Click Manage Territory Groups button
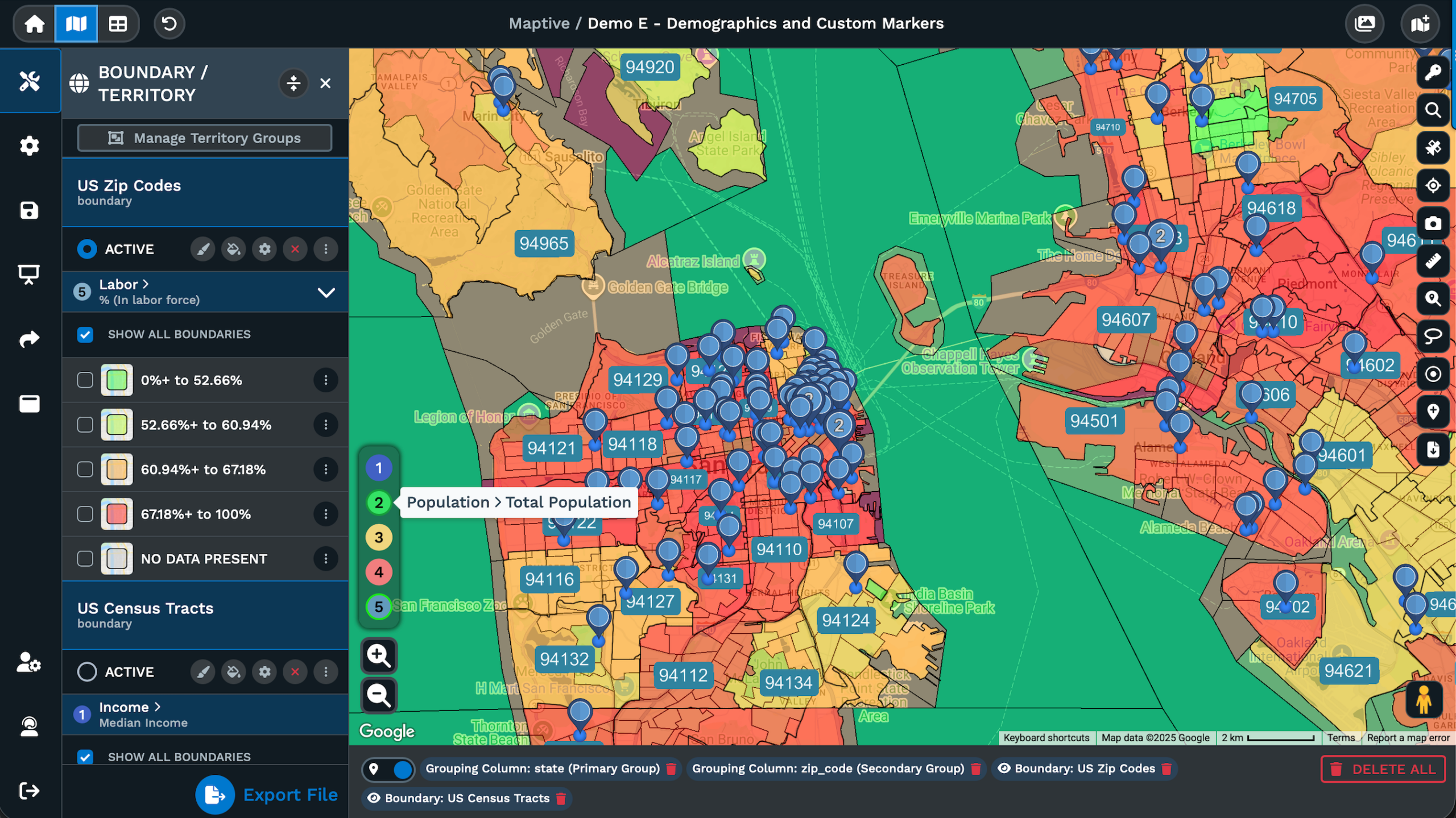 click(205, 138)
